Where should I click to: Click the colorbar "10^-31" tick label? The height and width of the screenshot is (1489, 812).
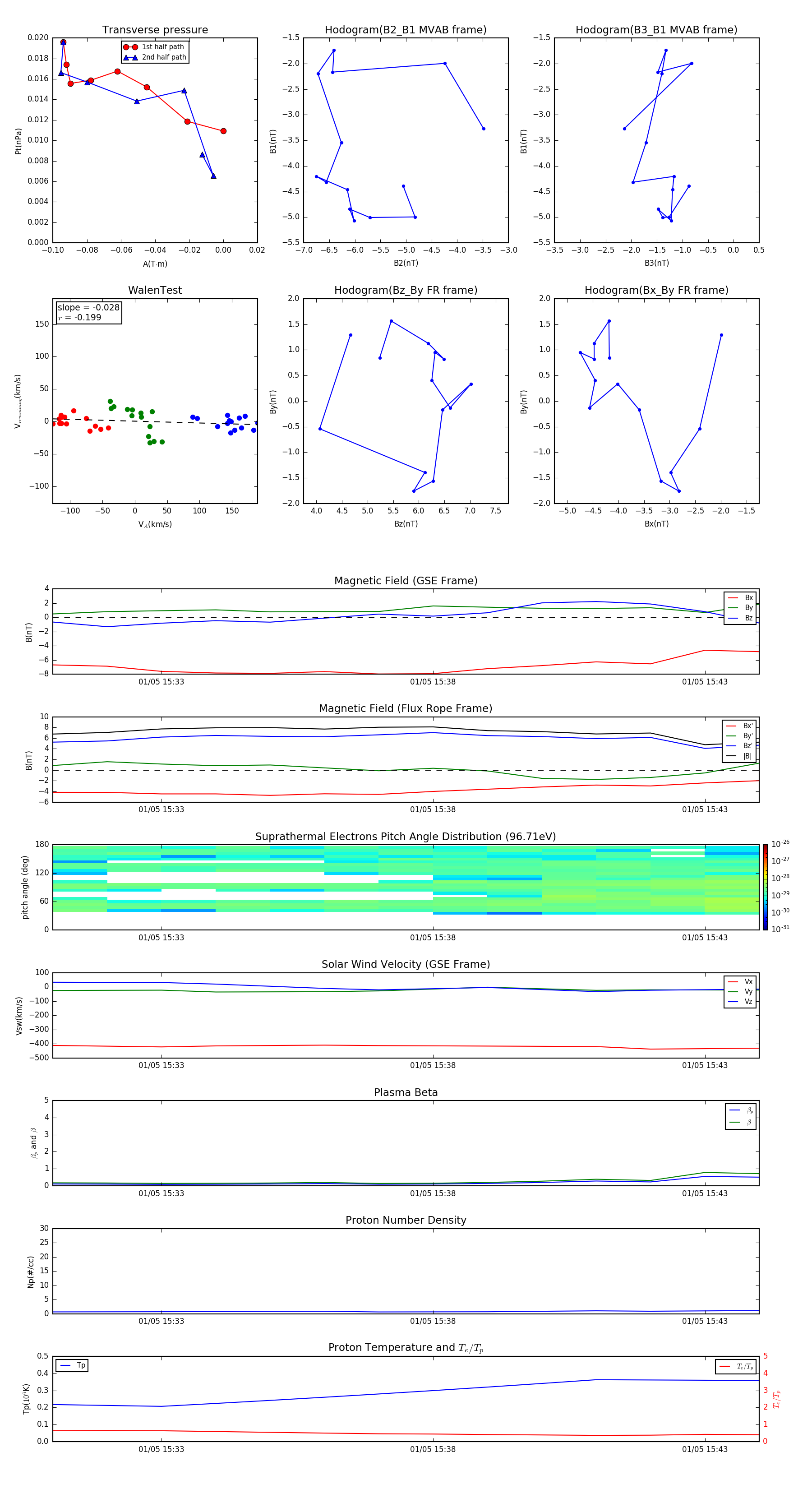coord(780,929)
